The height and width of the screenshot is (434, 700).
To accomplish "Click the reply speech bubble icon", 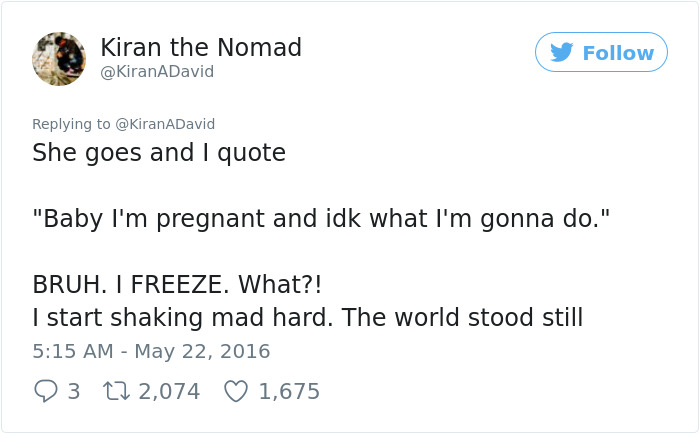I will 46,391.
